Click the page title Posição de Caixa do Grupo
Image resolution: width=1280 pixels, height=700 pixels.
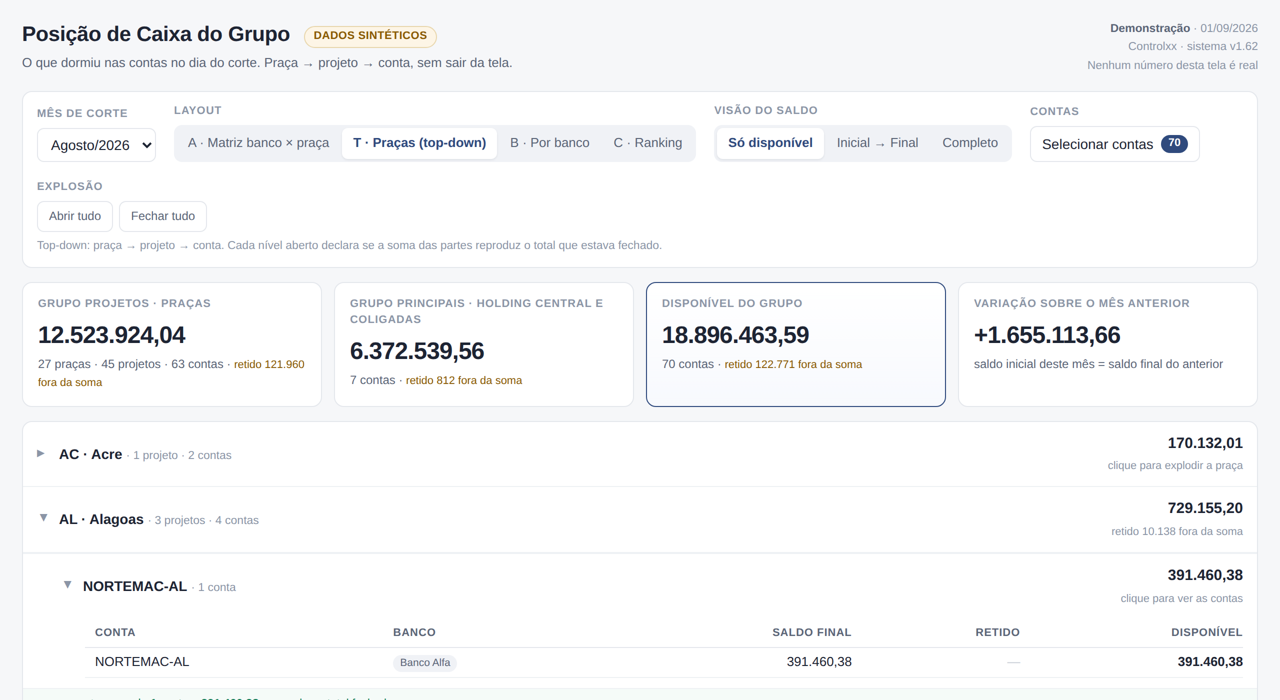coord(156,35)
